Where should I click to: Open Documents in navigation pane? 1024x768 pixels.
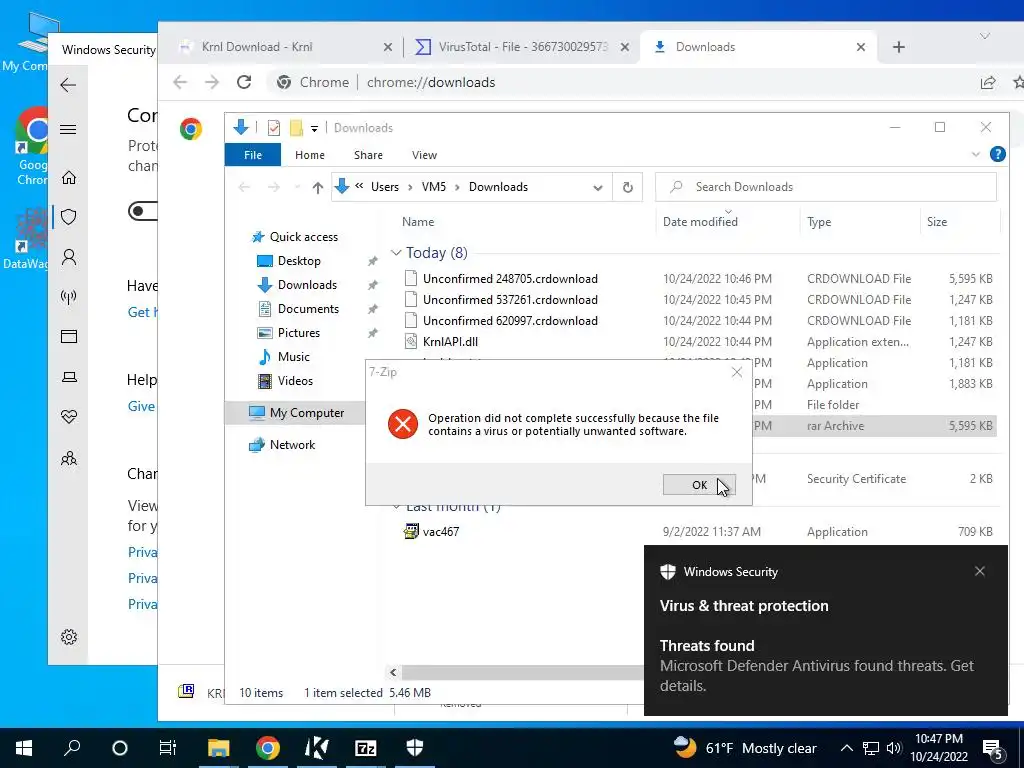308,309
